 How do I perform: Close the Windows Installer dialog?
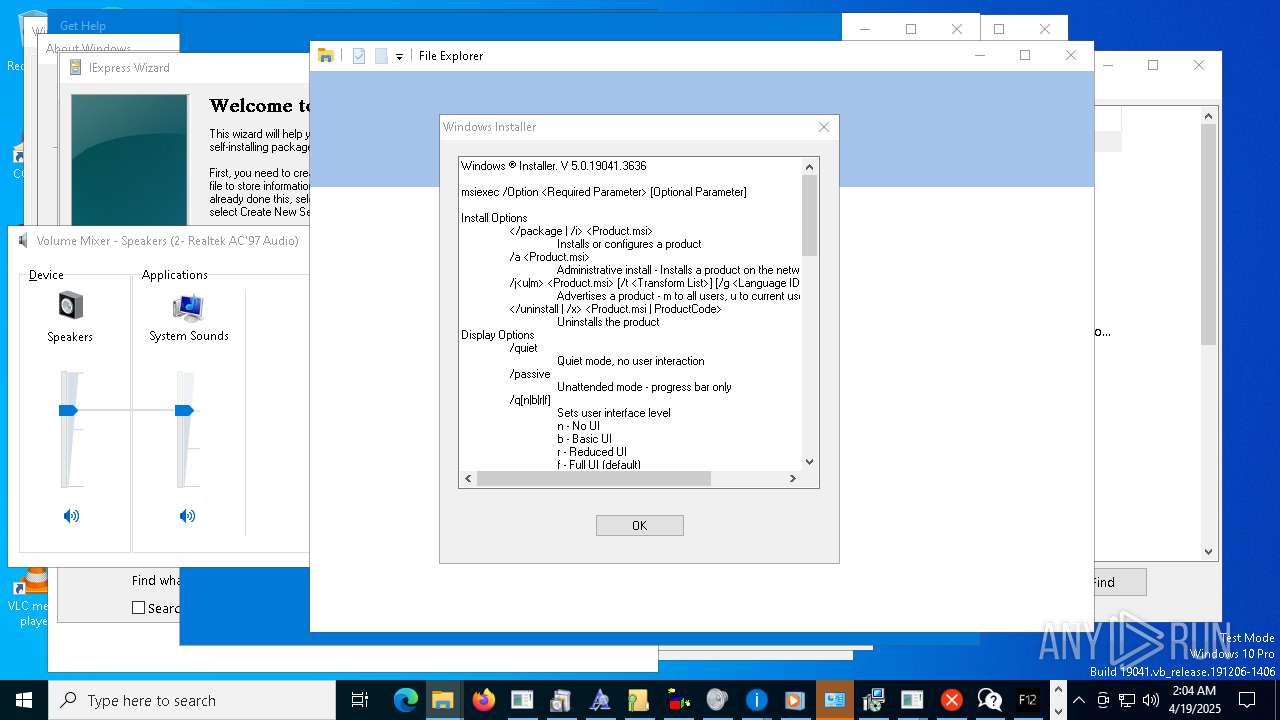tap(824, 127)
